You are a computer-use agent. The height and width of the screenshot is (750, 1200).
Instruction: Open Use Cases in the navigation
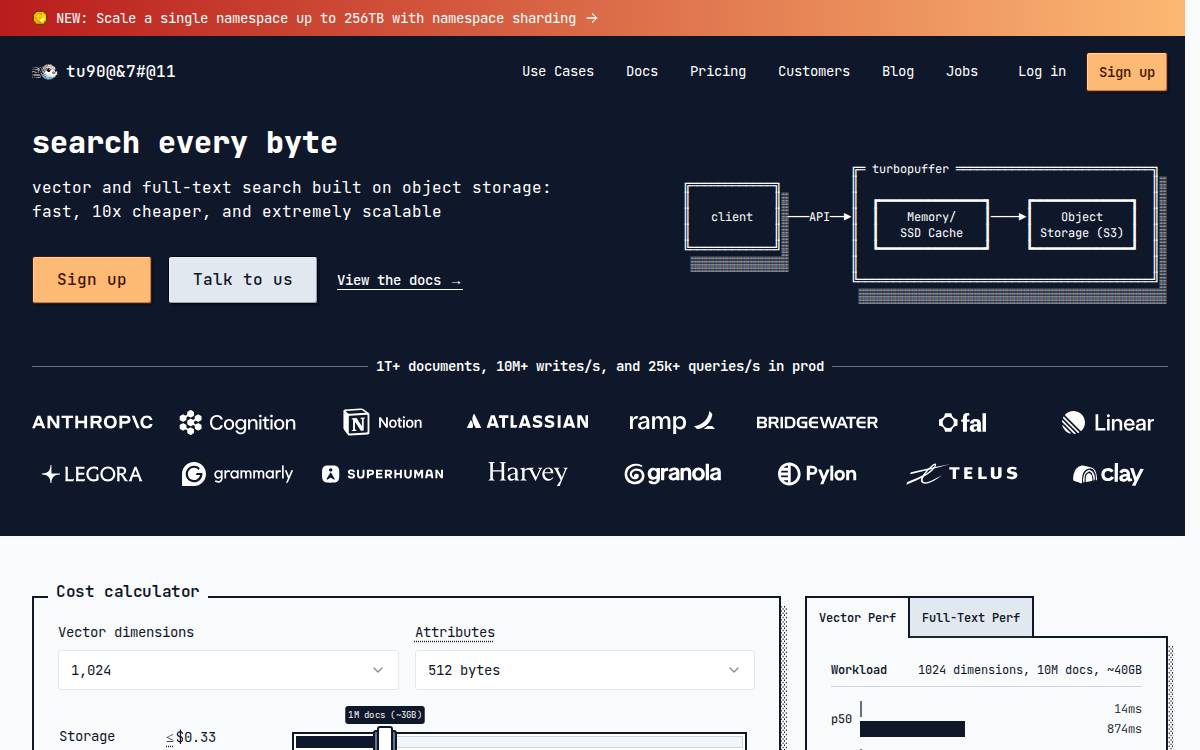tap(558, 72)
